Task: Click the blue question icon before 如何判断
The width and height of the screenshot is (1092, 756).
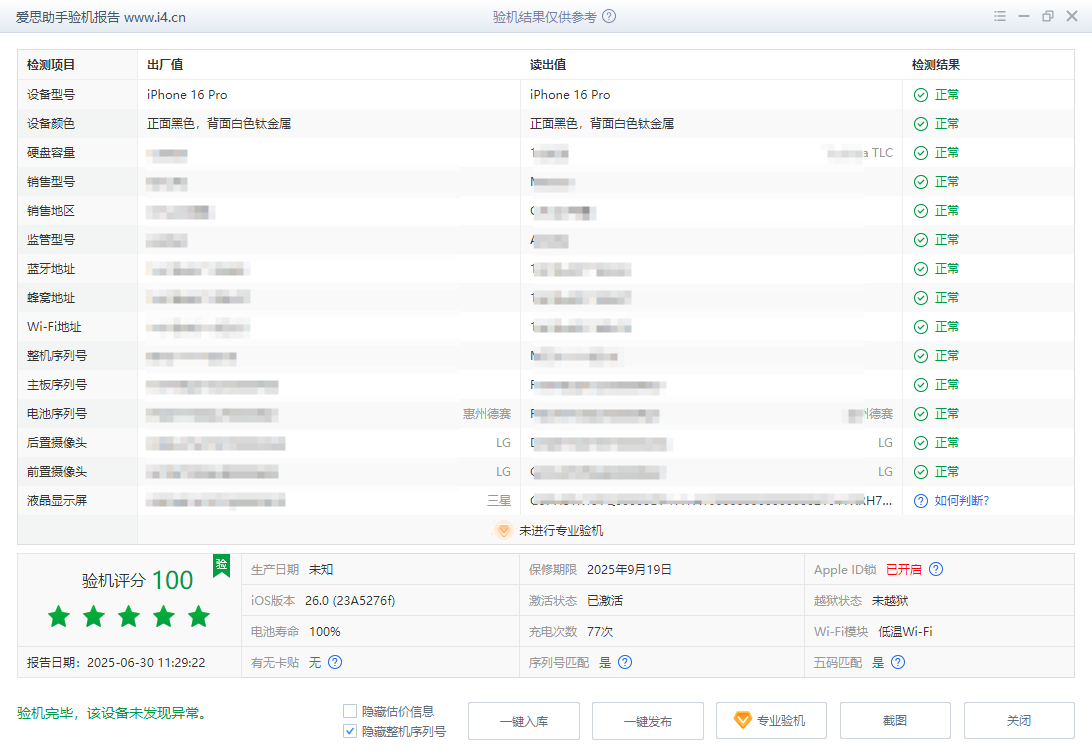Action: point(922,500)
